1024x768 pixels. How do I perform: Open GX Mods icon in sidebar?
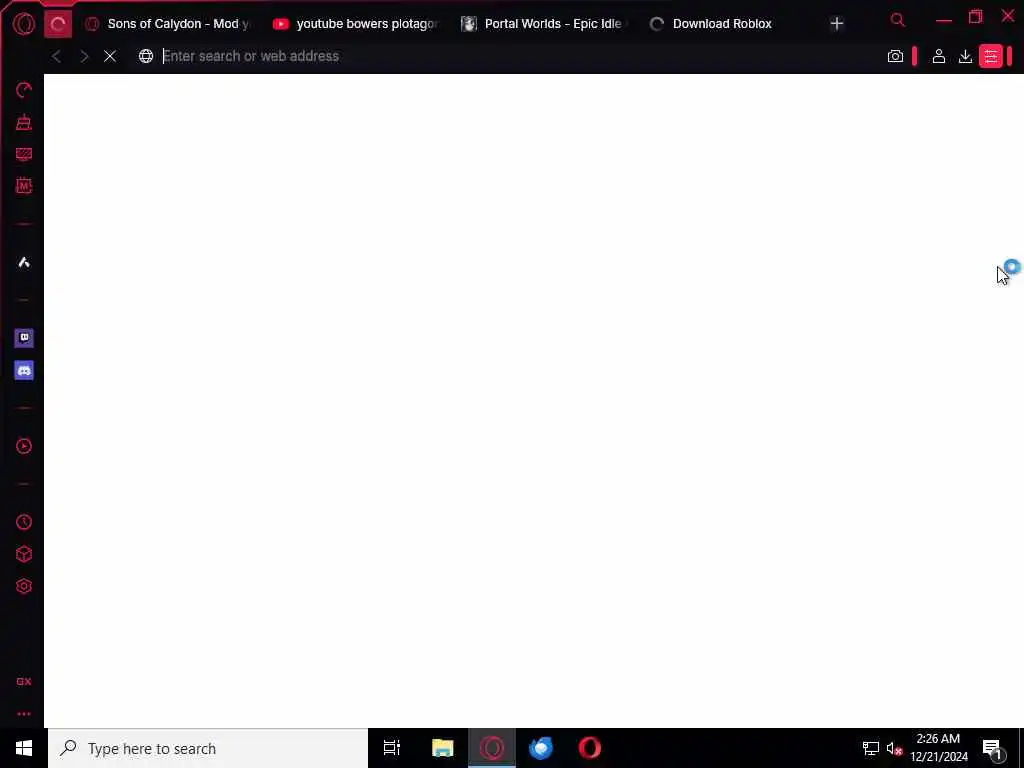[x=24, y=186]
